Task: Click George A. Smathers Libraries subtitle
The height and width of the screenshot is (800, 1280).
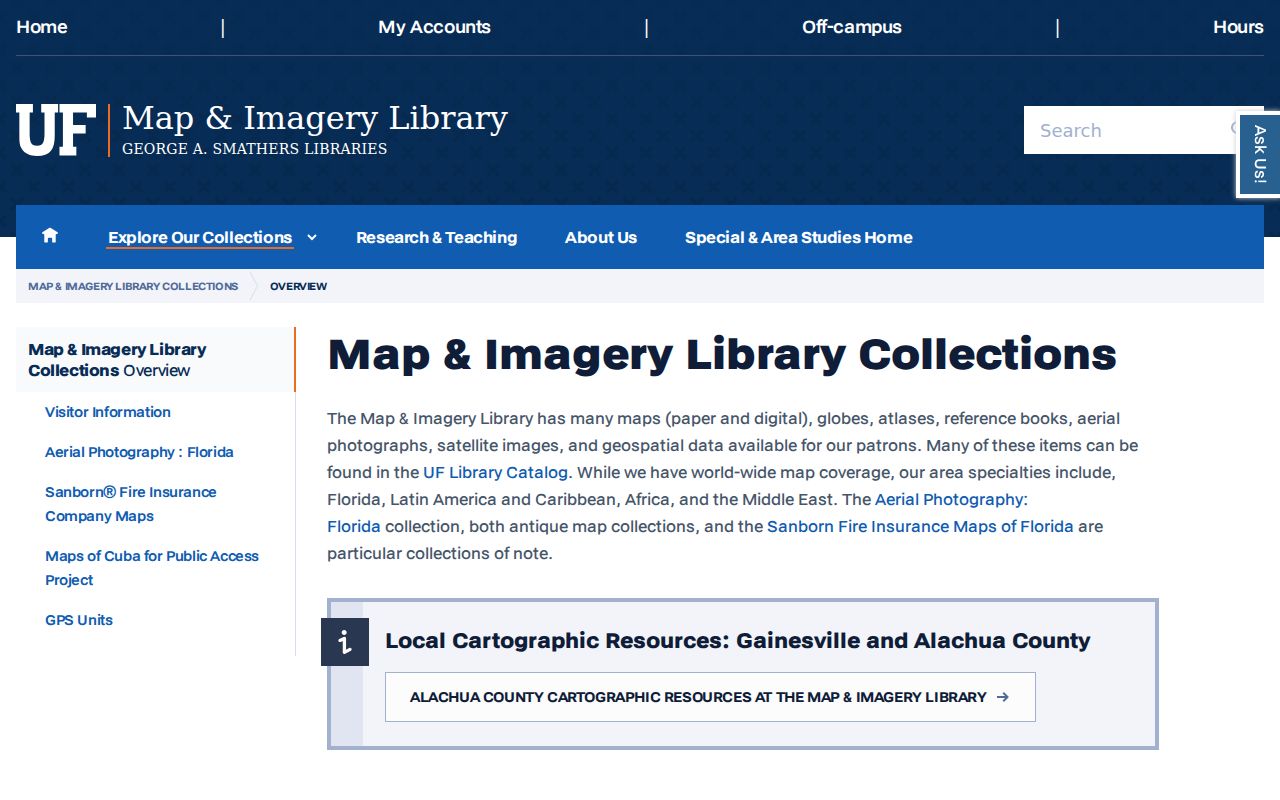Action: click(x=255, y=149)
